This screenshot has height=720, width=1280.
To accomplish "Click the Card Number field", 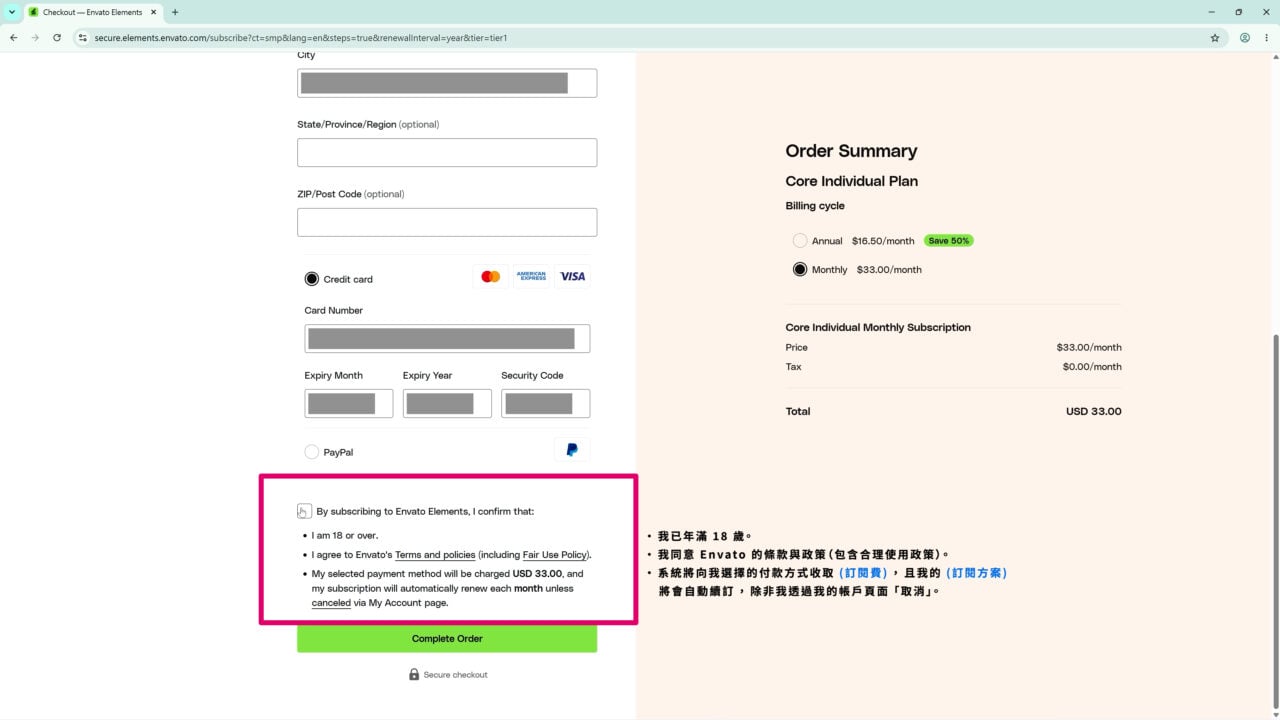I will (x=447, y=339).
